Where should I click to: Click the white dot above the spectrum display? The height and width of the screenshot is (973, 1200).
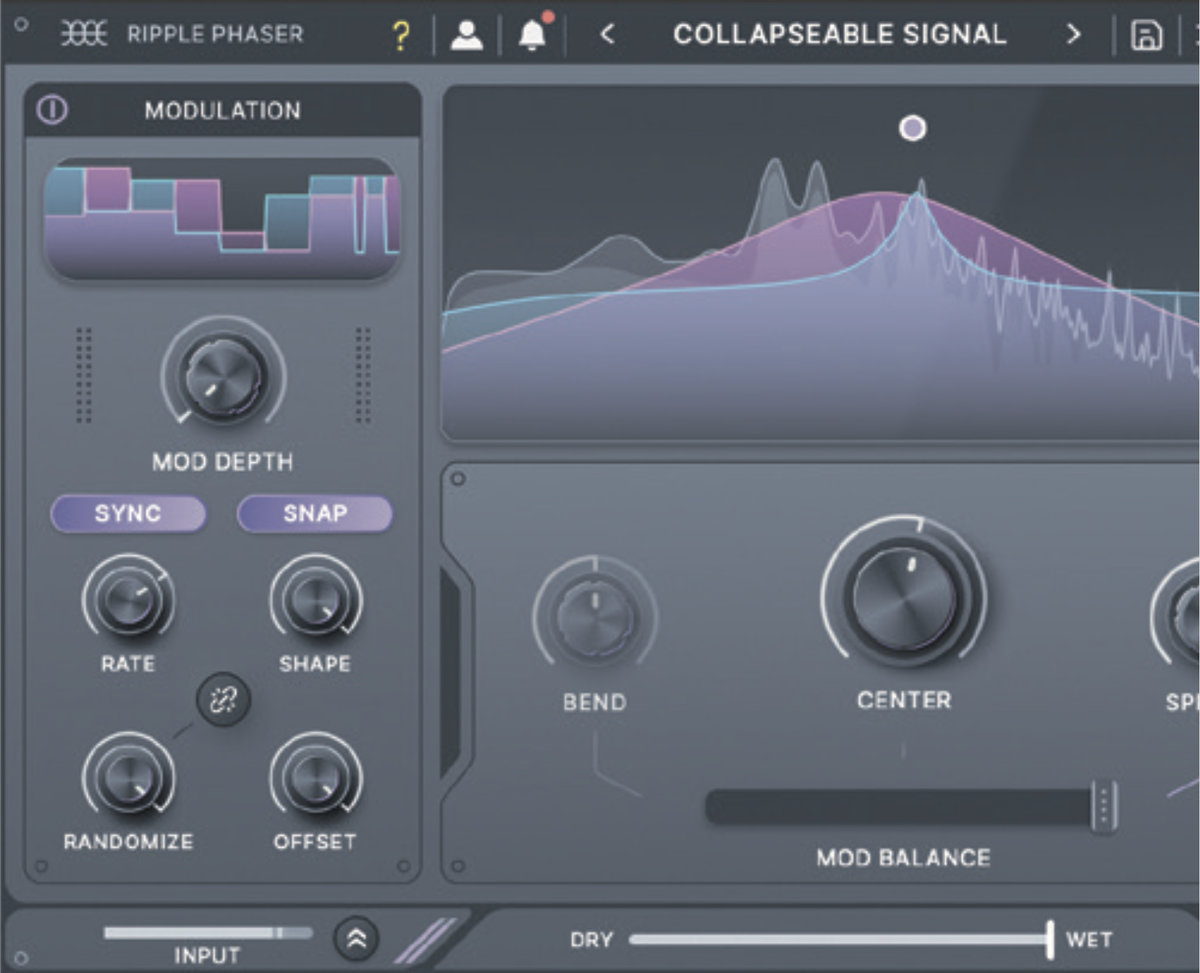[913, 128]
